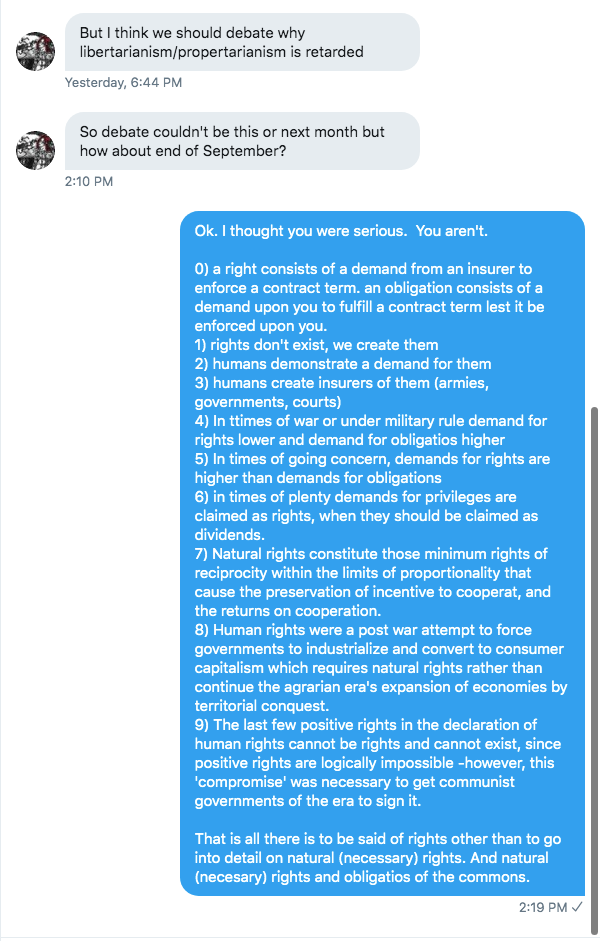This screenshot has height=941, width=600.
Task: Click point 7 about natural rights and reciprocity
Action: pos(370,582)
